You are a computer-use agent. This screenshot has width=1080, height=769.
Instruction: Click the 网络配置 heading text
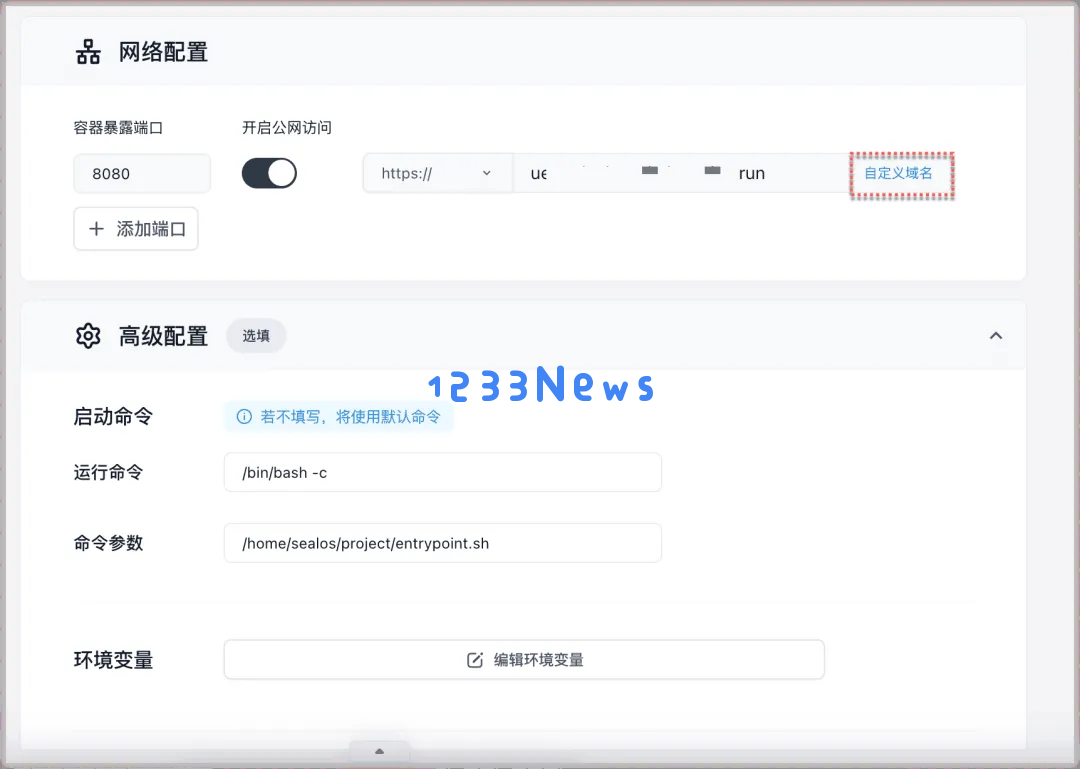click(163, 52)
